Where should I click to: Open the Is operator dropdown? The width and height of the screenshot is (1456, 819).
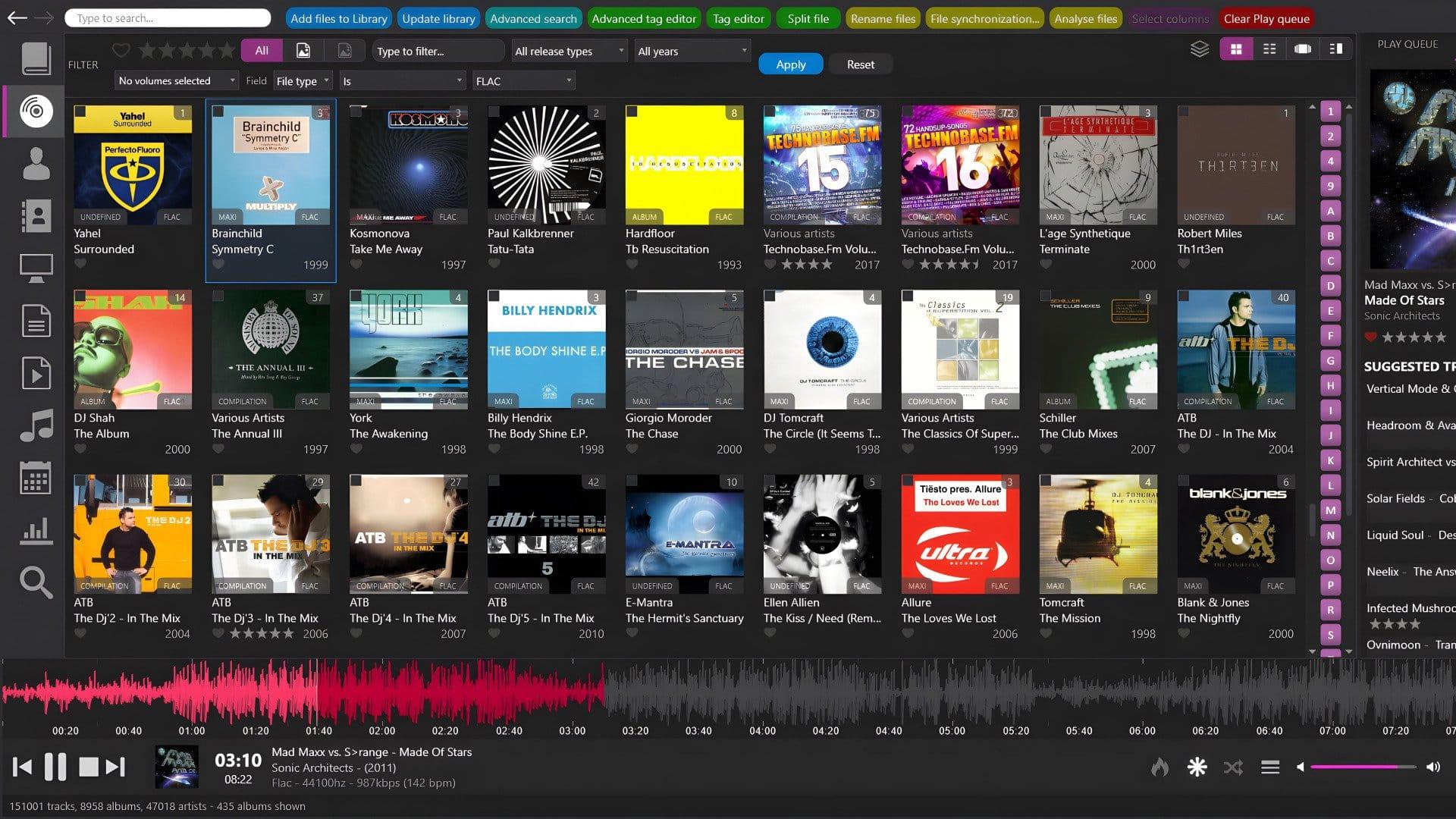[402, 80]
